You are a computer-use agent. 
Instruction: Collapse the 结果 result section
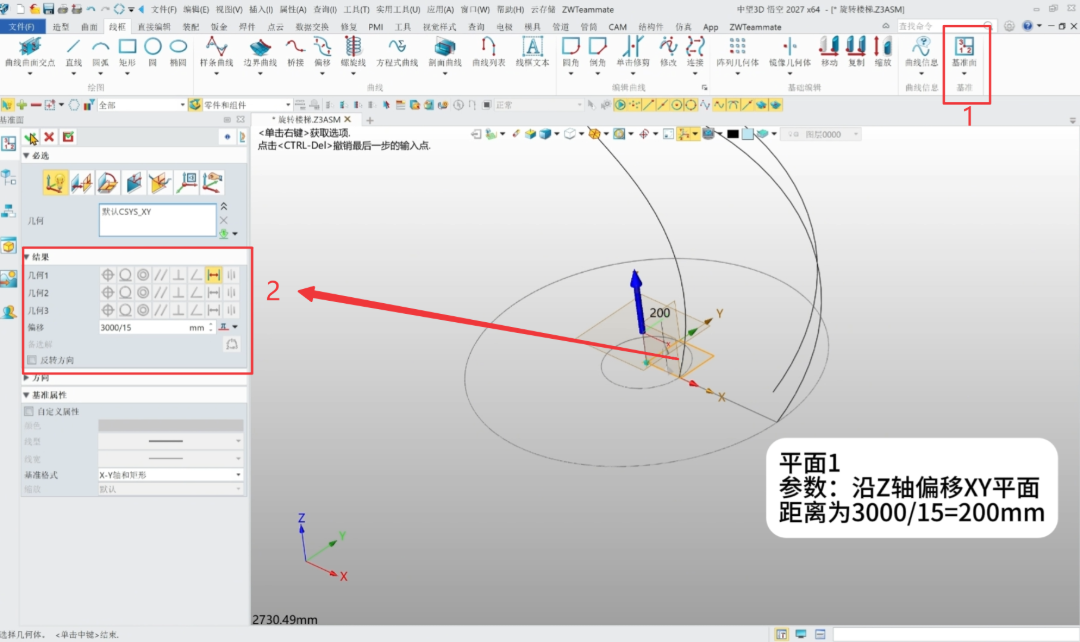[x=26, y=257]
